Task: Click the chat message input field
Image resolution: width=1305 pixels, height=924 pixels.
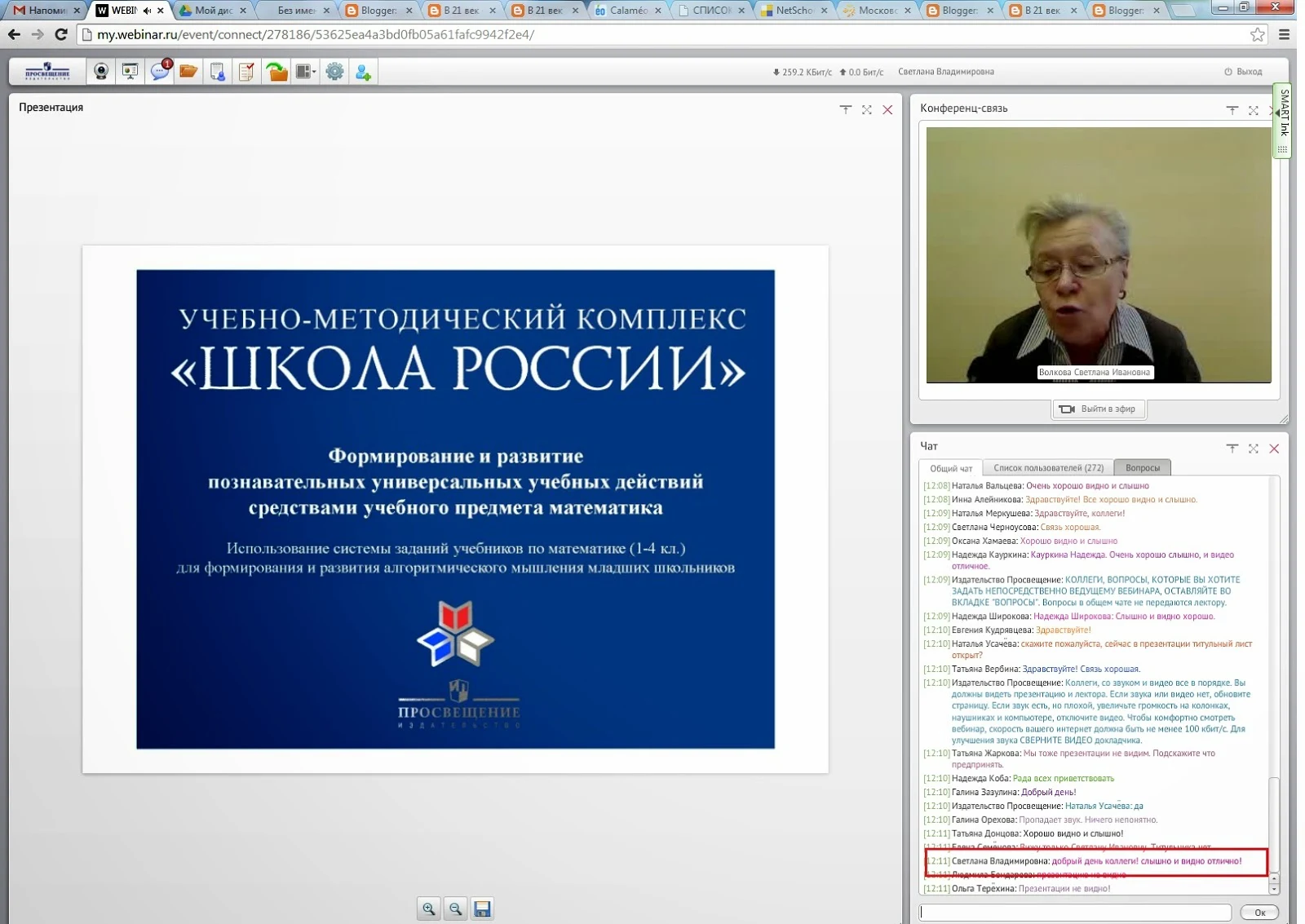Action: pyautogui.click(x=1076, y=913)
